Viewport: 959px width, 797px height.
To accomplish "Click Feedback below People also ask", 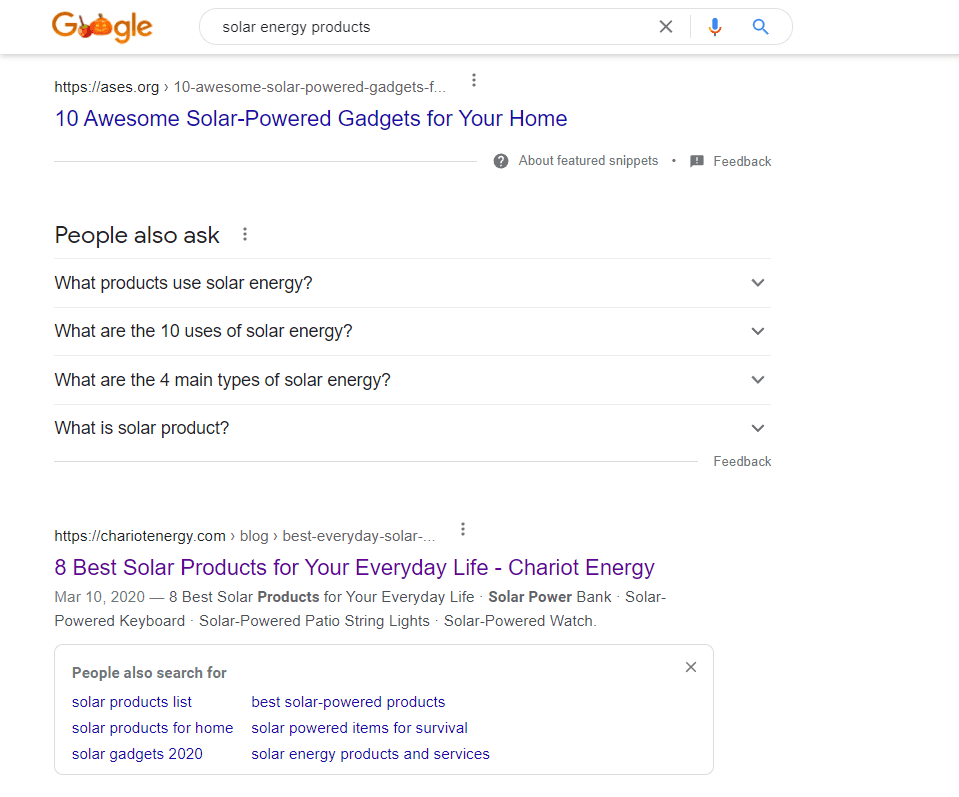I will click(742, 461).
